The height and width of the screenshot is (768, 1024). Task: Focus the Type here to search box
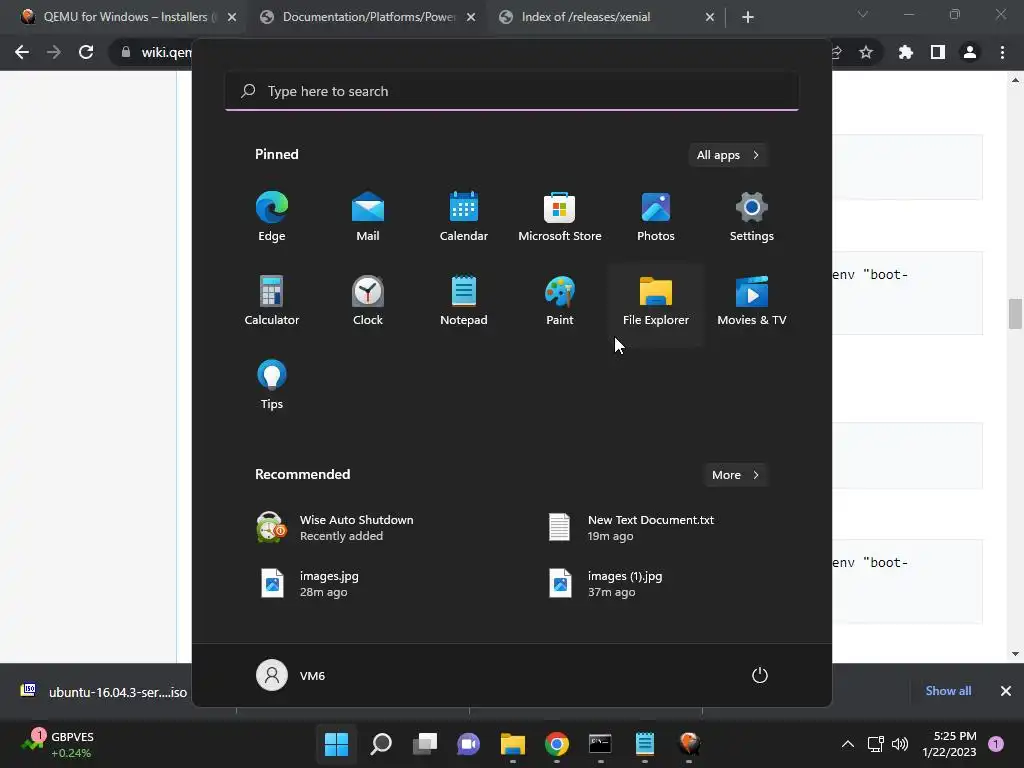pyautogui.click(x=512, y=91)
